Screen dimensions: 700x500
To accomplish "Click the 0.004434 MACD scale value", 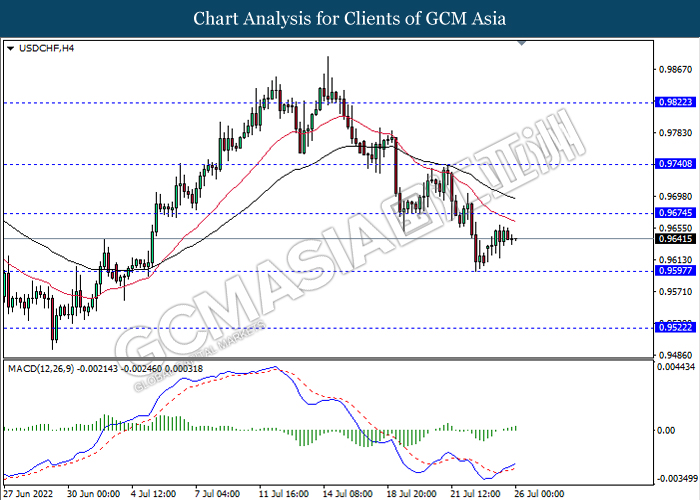I will tap(677, 367).
